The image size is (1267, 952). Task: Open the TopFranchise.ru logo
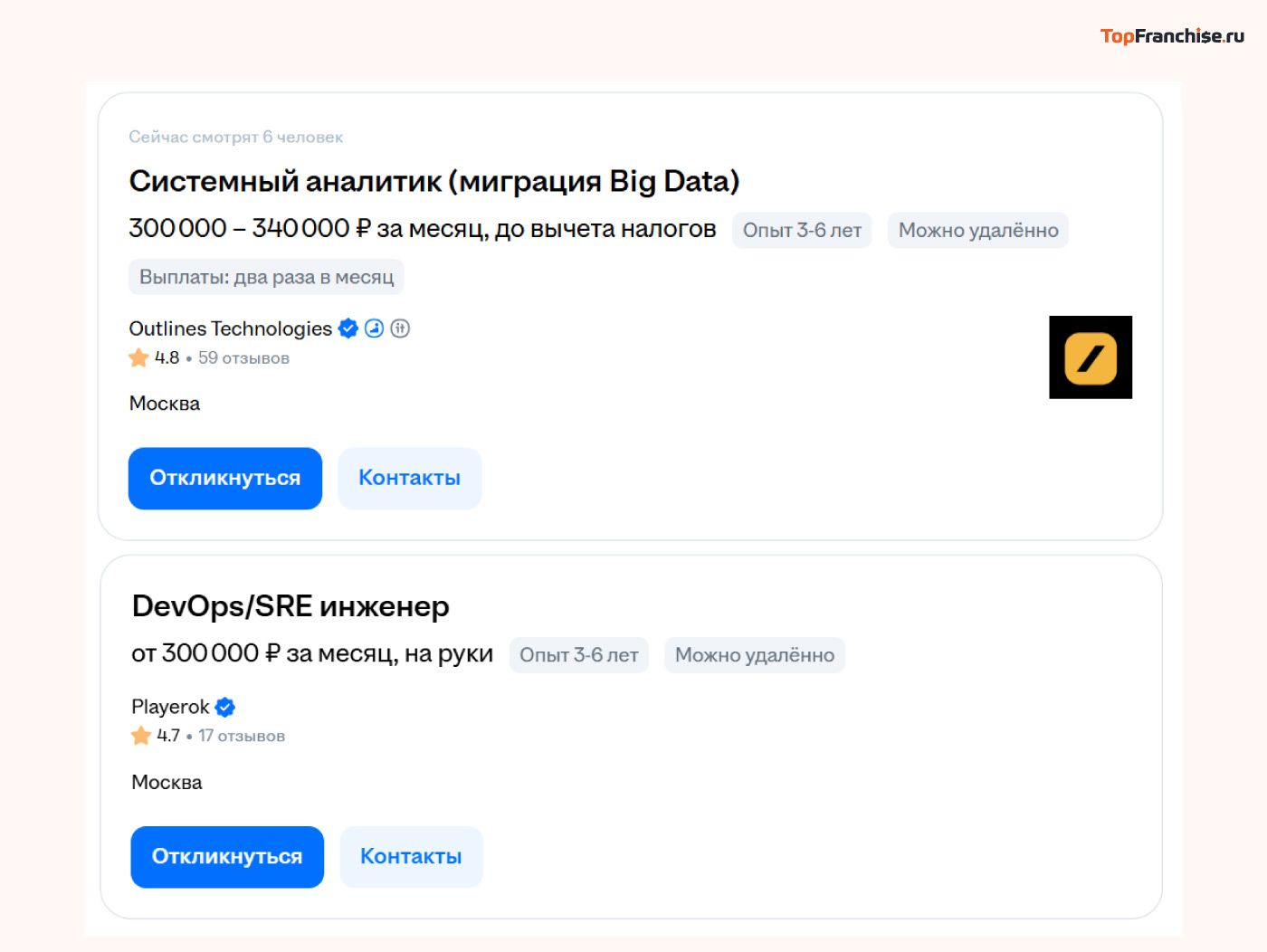point(1172,37)
